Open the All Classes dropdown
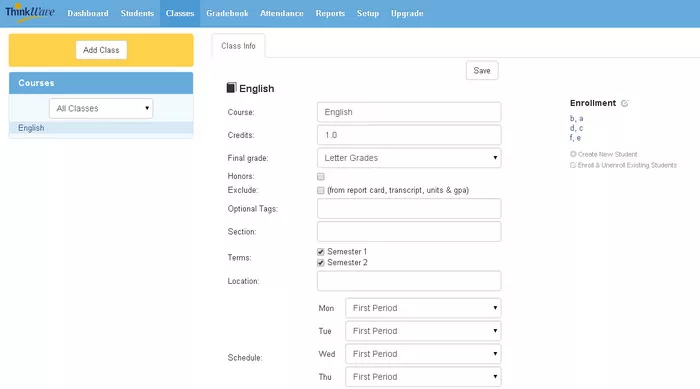The image size is (700, 389). click(101, 109)
